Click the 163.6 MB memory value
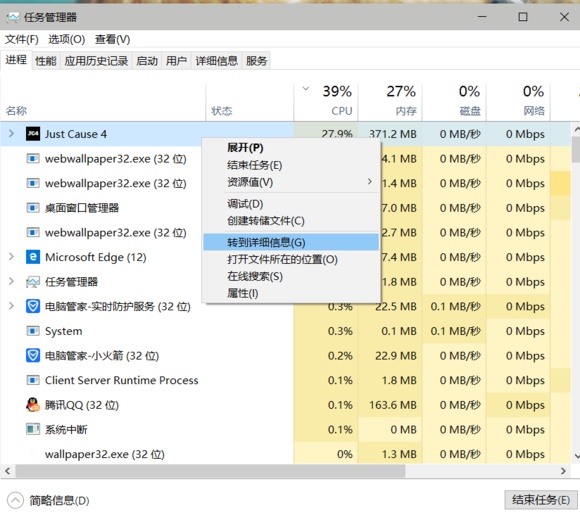Screen dimensions: 580x515 pyautogui.click(x=393, y=405)
